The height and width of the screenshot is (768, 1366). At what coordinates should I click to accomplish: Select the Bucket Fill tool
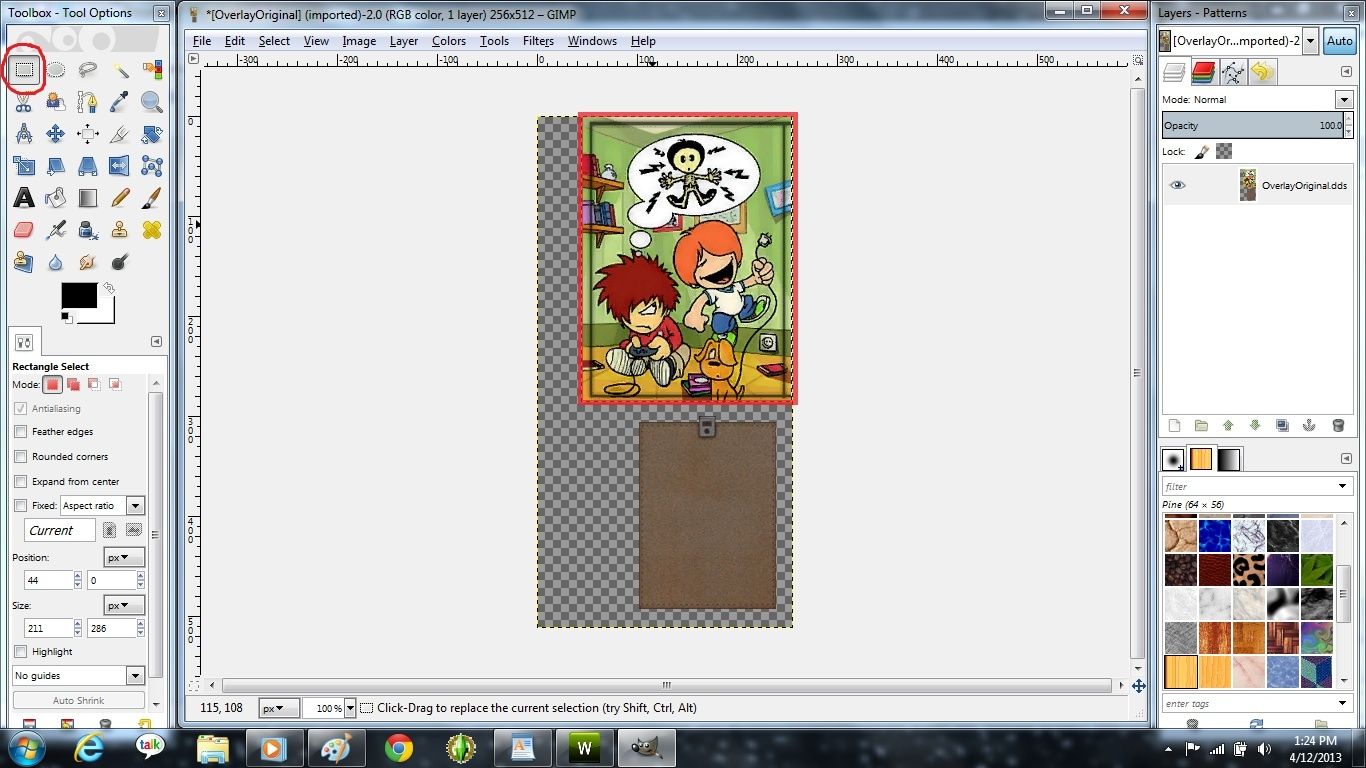pos(57,198)
